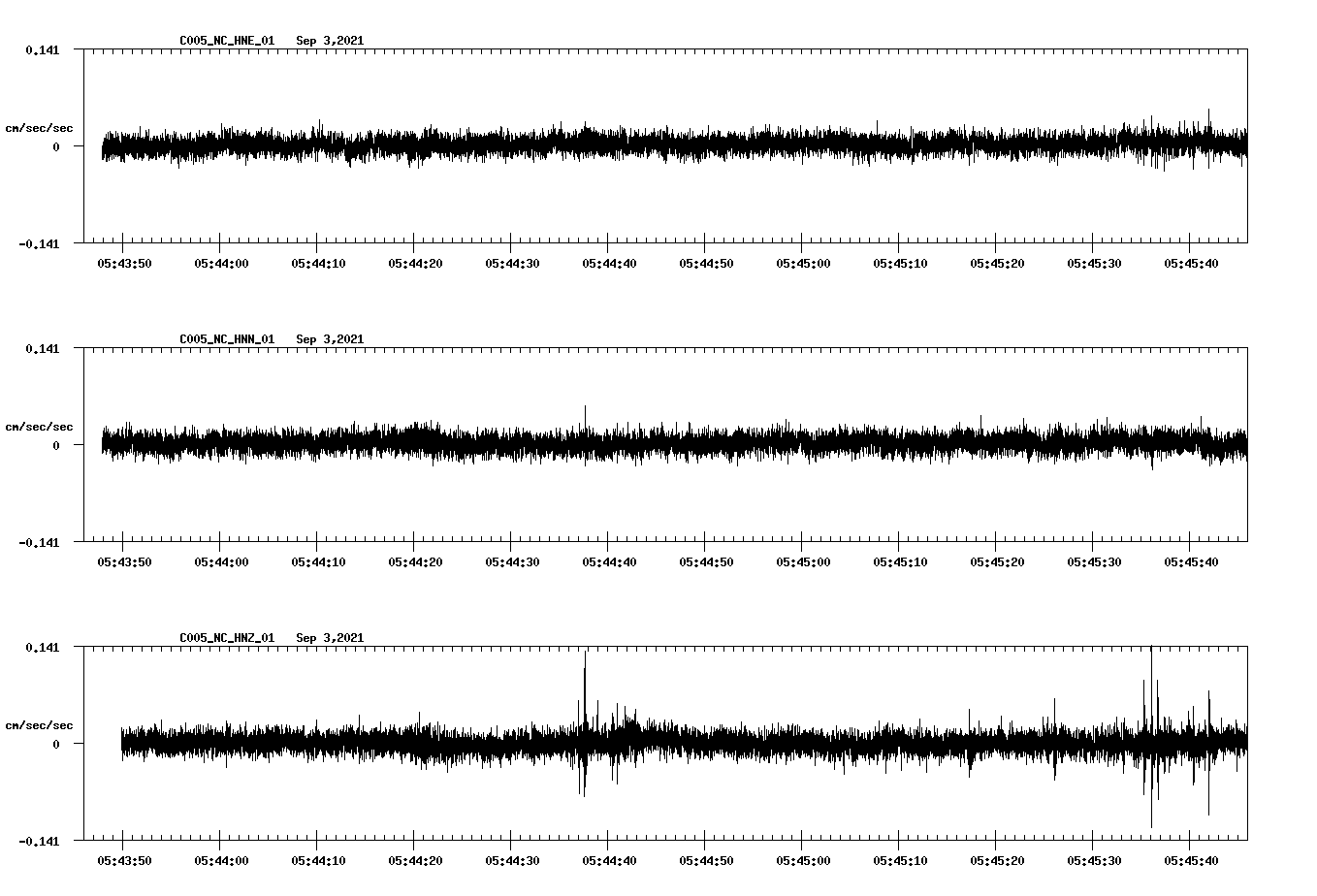
Task: Click the 05:44:30 time label on HNE axis
Action: click(x=512, y=264)
